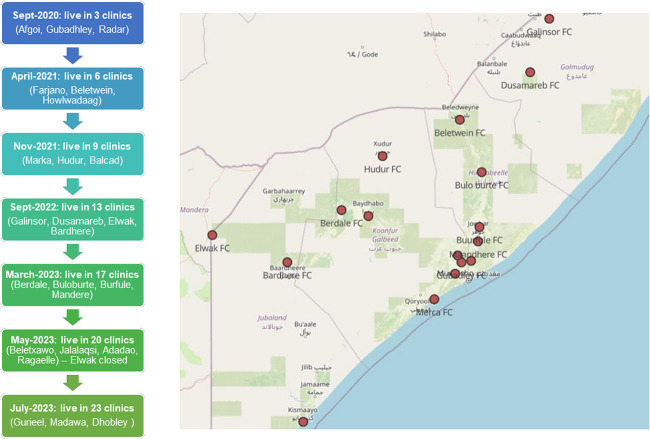
Task: Click the 'Baydhabo' place name on map
Action: coord(368,204)
